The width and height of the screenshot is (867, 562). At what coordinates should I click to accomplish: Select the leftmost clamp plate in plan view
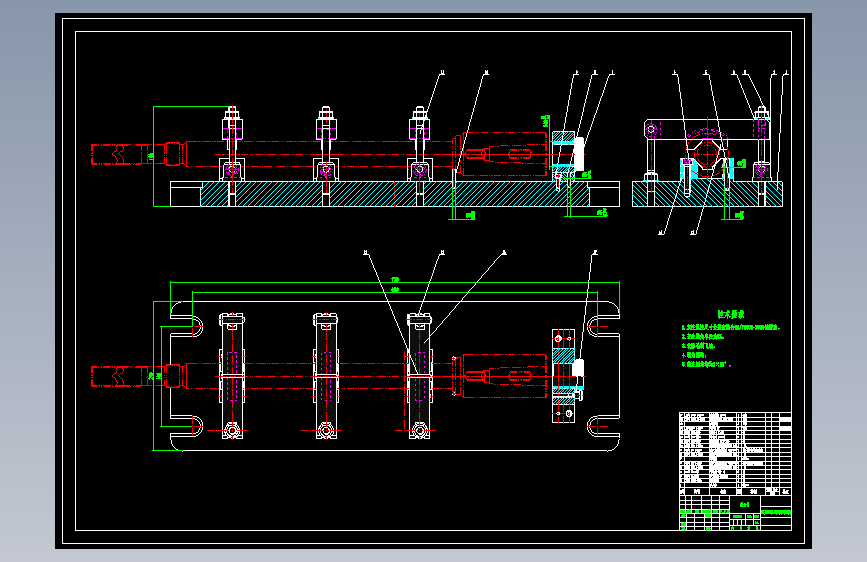(x=232, y=376)
